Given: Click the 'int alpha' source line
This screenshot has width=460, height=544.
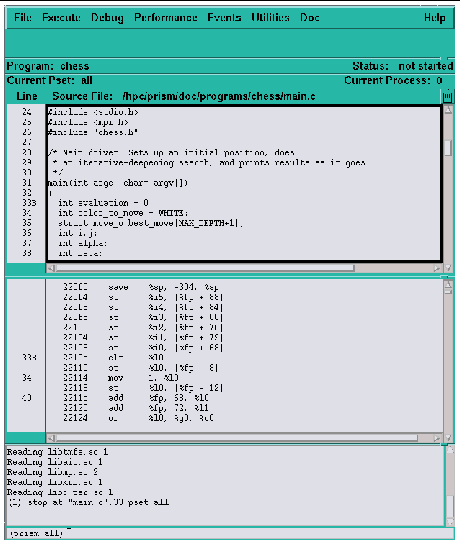Looking at the screenshot, I should click(83, 243).
